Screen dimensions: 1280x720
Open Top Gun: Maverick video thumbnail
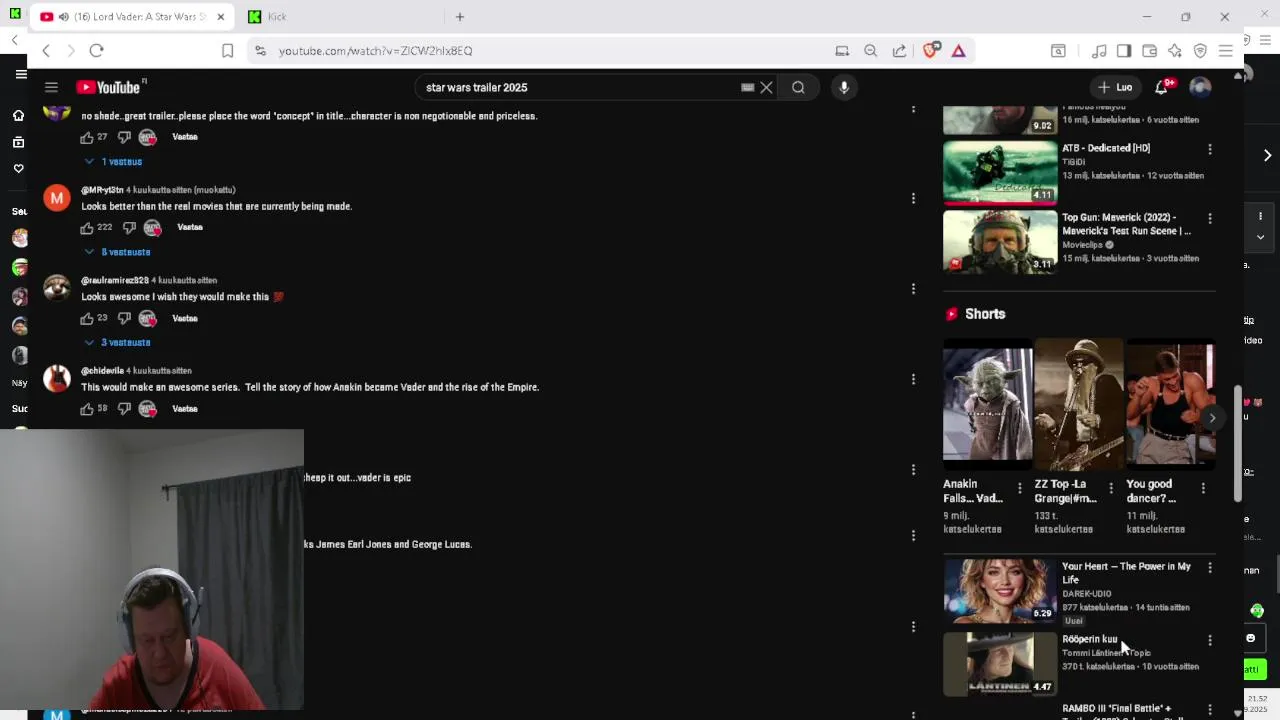(x=1000, y=241)
